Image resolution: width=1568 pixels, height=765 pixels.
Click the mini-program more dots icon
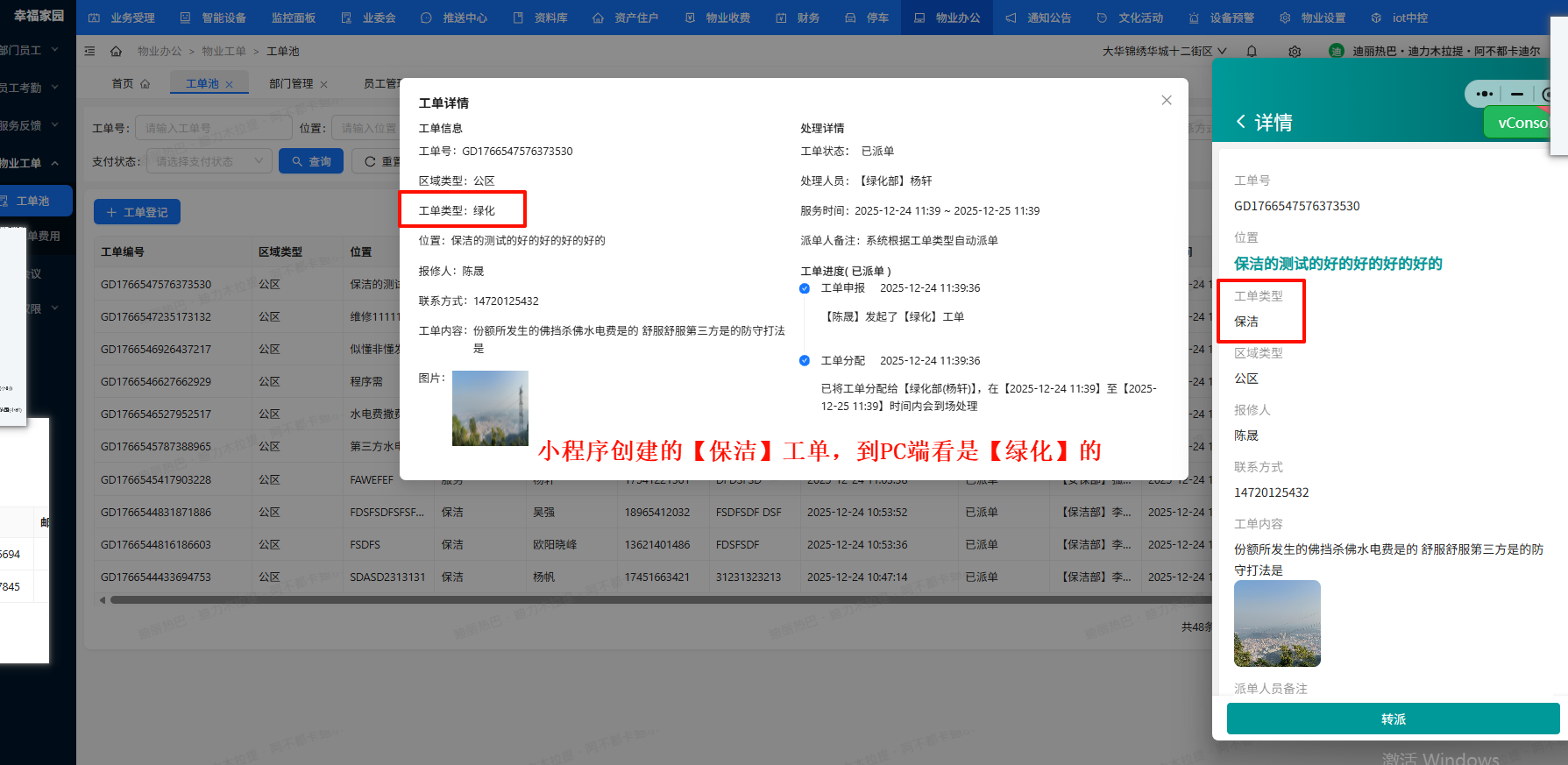click(1485, 94)
